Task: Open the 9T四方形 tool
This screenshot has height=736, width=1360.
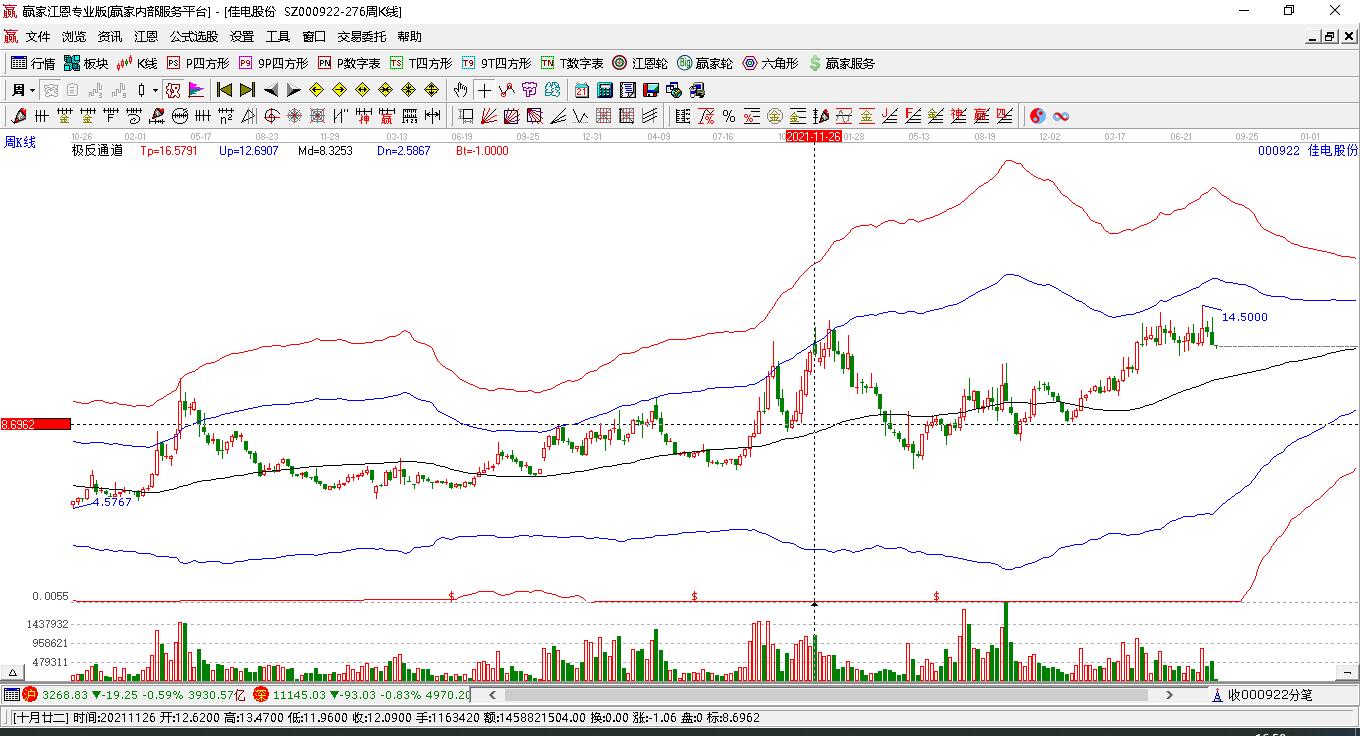Action: [496, 63]
